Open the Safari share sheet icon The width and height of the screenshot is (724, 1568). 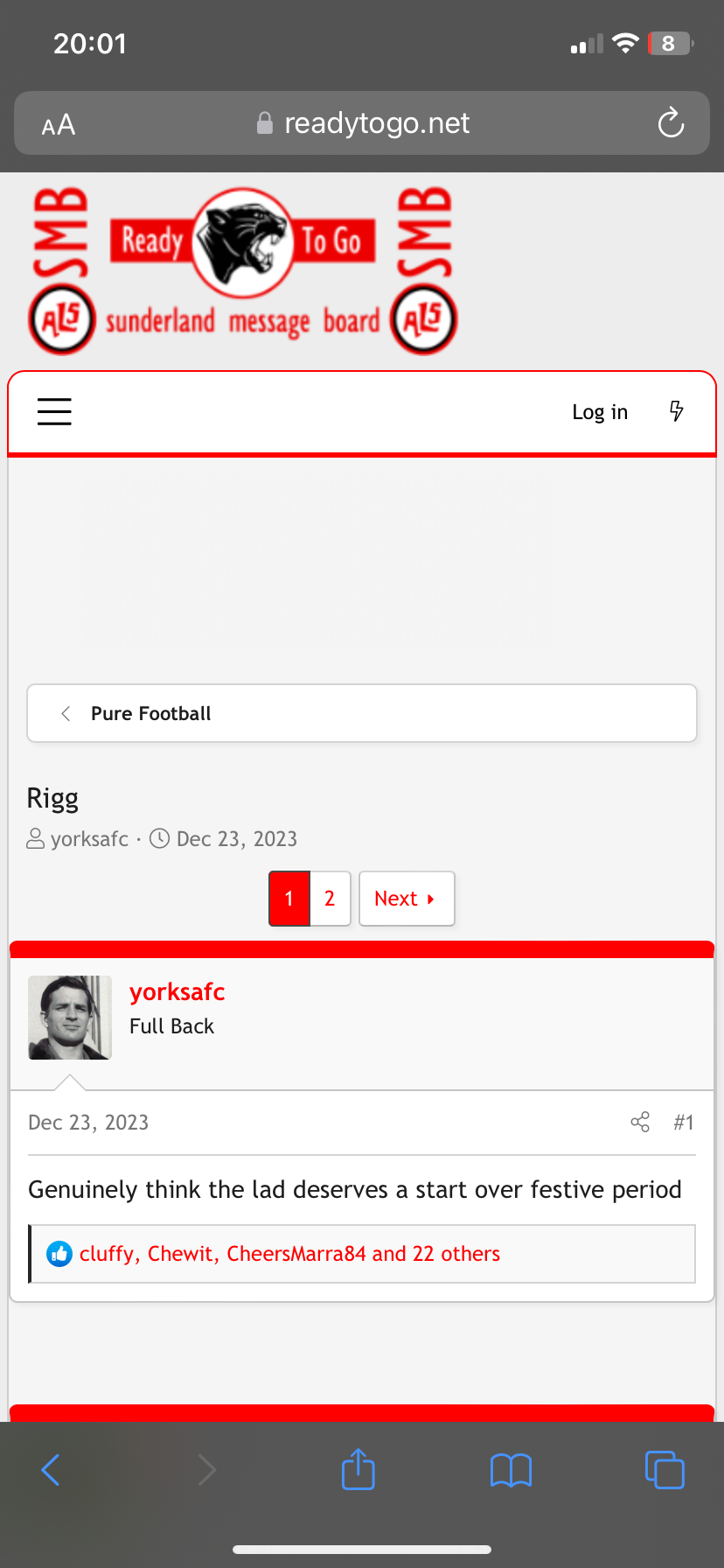[x=358, y=1469]
